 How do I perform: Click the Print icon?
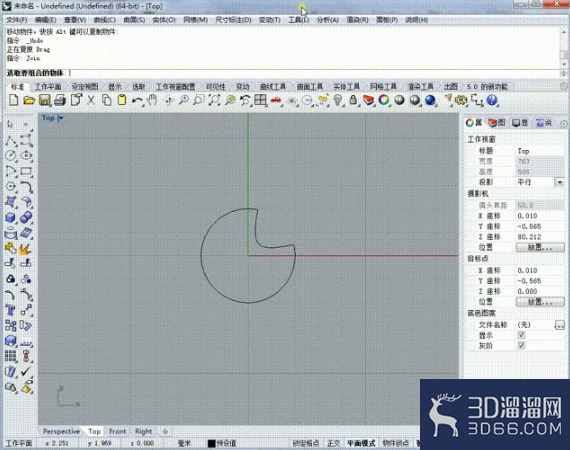(60, 100)
